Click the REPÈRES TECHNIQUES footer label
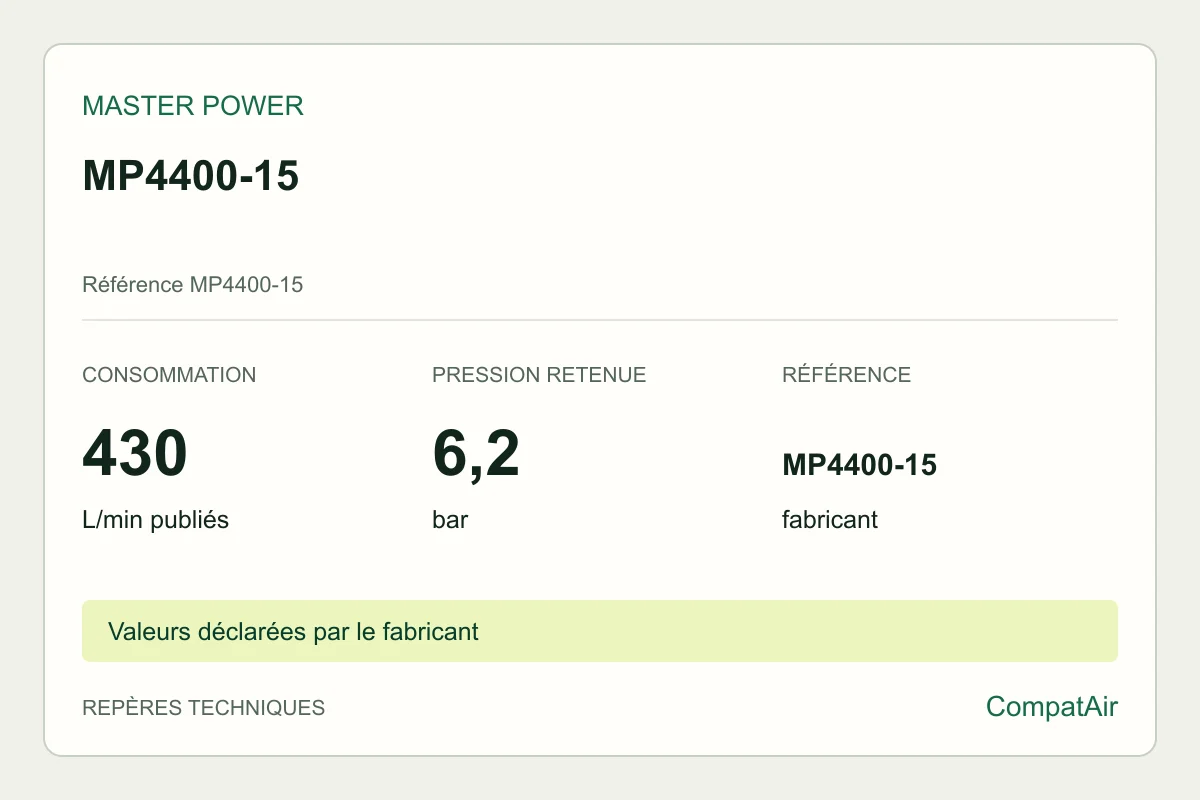 point(204,708)
